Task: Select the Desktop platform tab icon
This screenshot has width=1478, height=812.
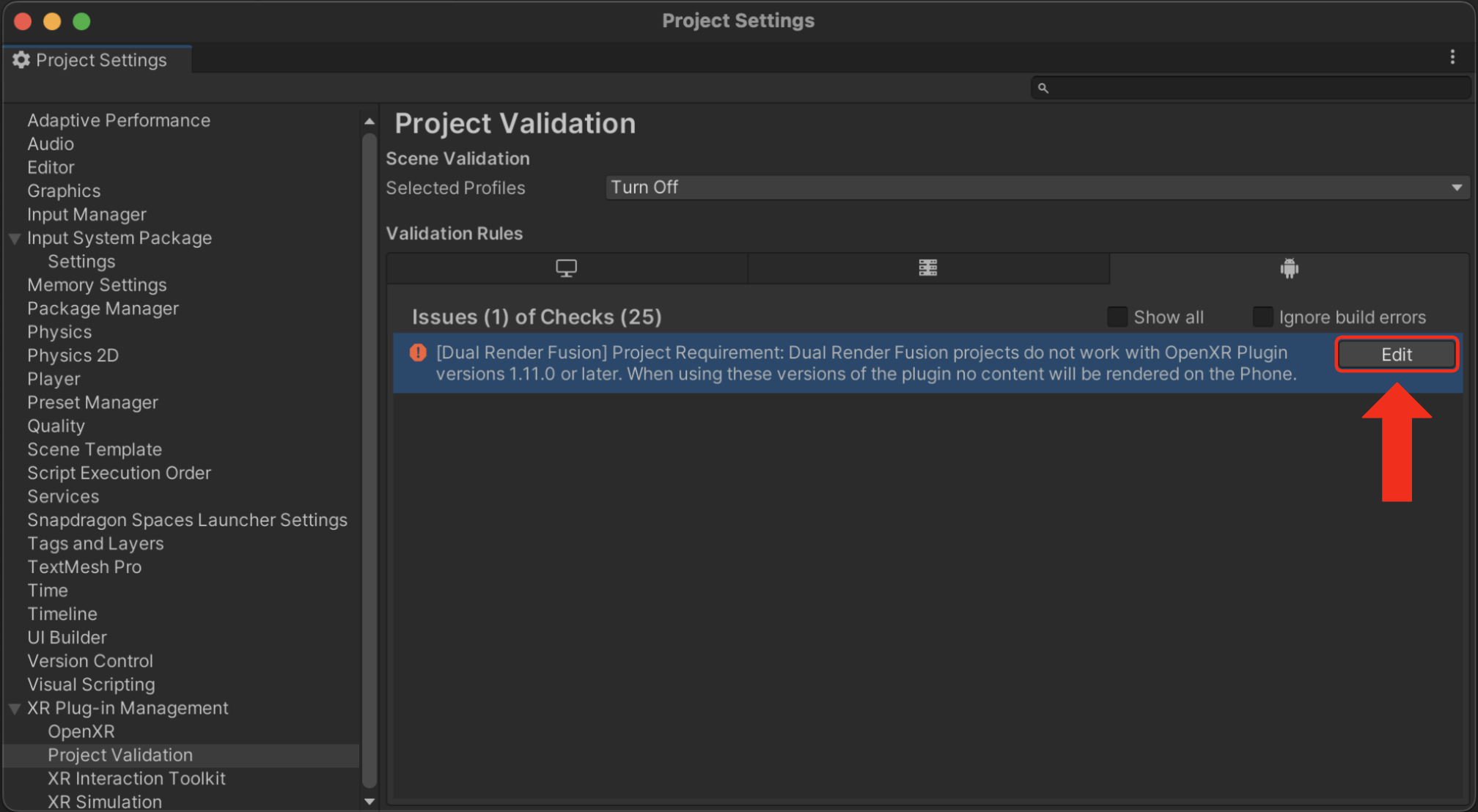Action: pyautogui.click(x=566, y=268)
